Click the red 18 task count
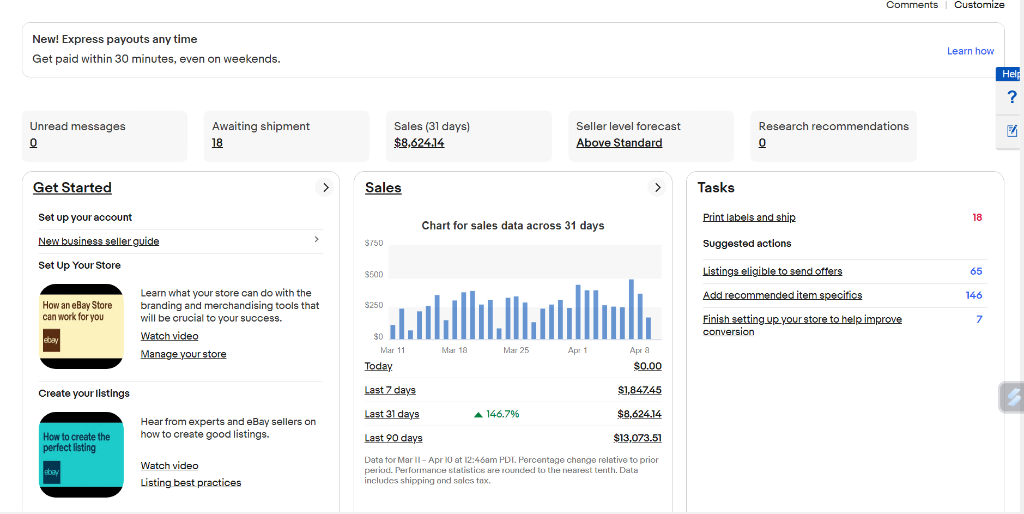 tap(977, 217)
